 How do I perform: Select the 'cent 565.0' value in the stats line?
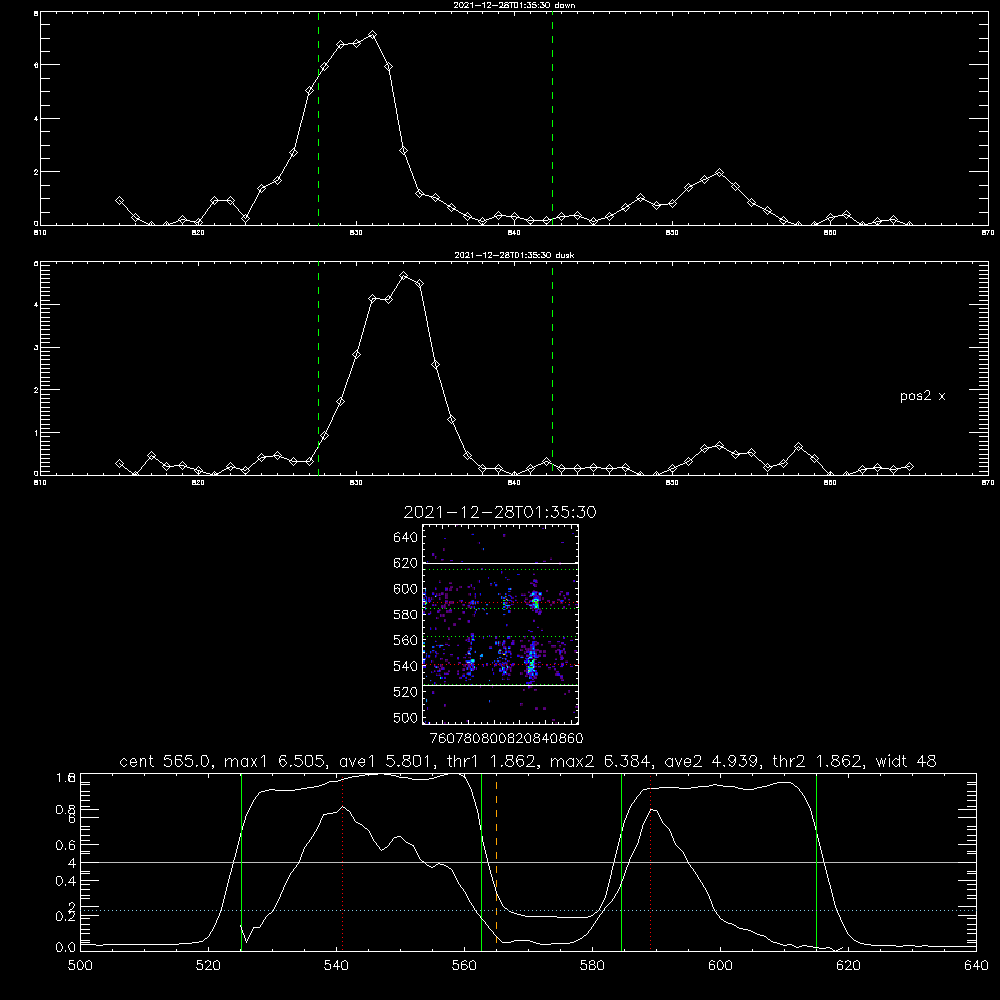pos(166,761)
